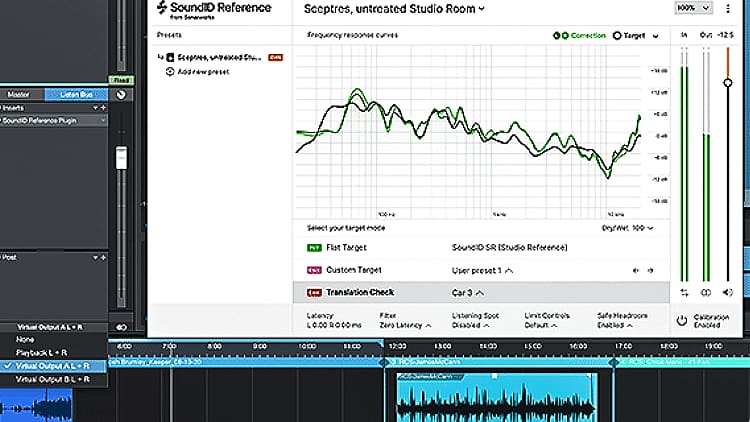Click the 7:00 marker on the timeline ruler

click(169, 346)
